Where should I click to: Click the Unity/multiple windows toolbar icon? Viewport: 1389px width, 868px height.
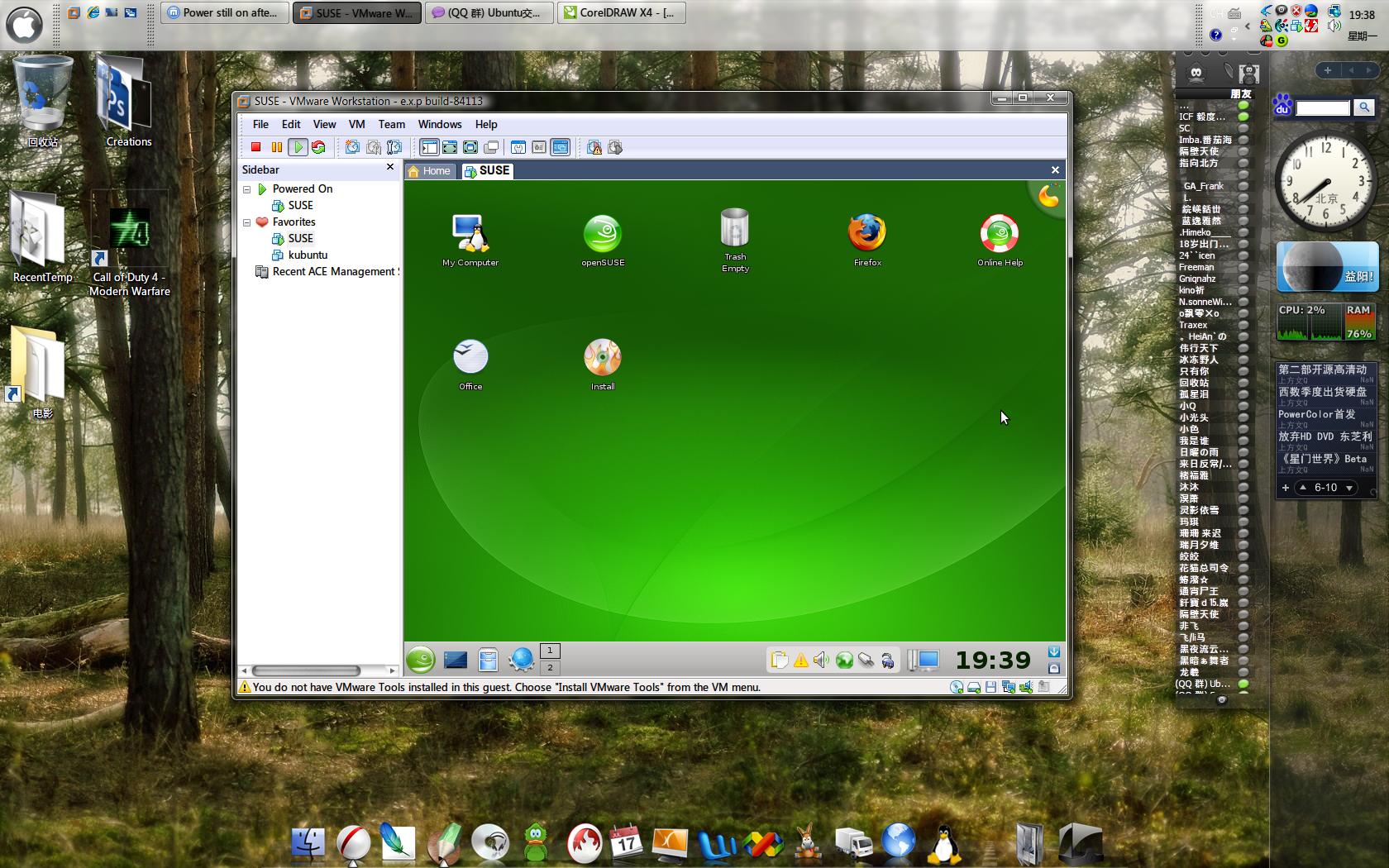click(491, 147)
